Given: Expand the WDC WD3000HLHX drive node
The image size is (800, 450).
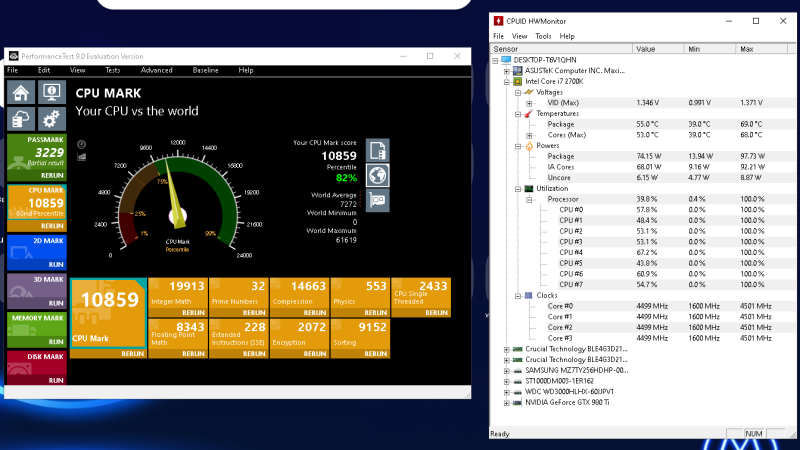Looking at the screenshot, I should (x=507, y=392).
